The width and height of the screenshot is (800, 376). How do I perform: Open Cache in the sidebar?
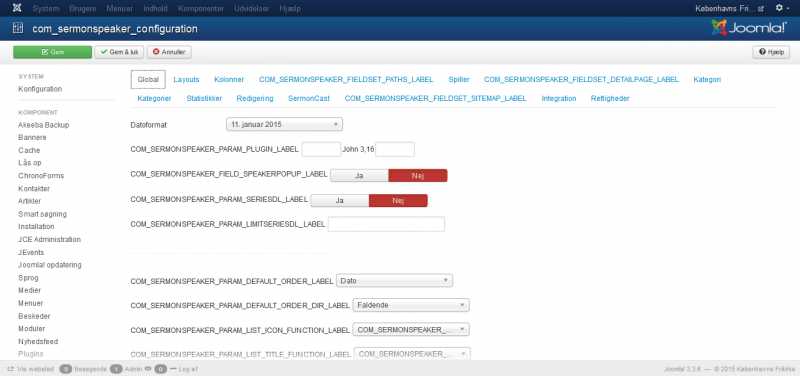[29, 151]
